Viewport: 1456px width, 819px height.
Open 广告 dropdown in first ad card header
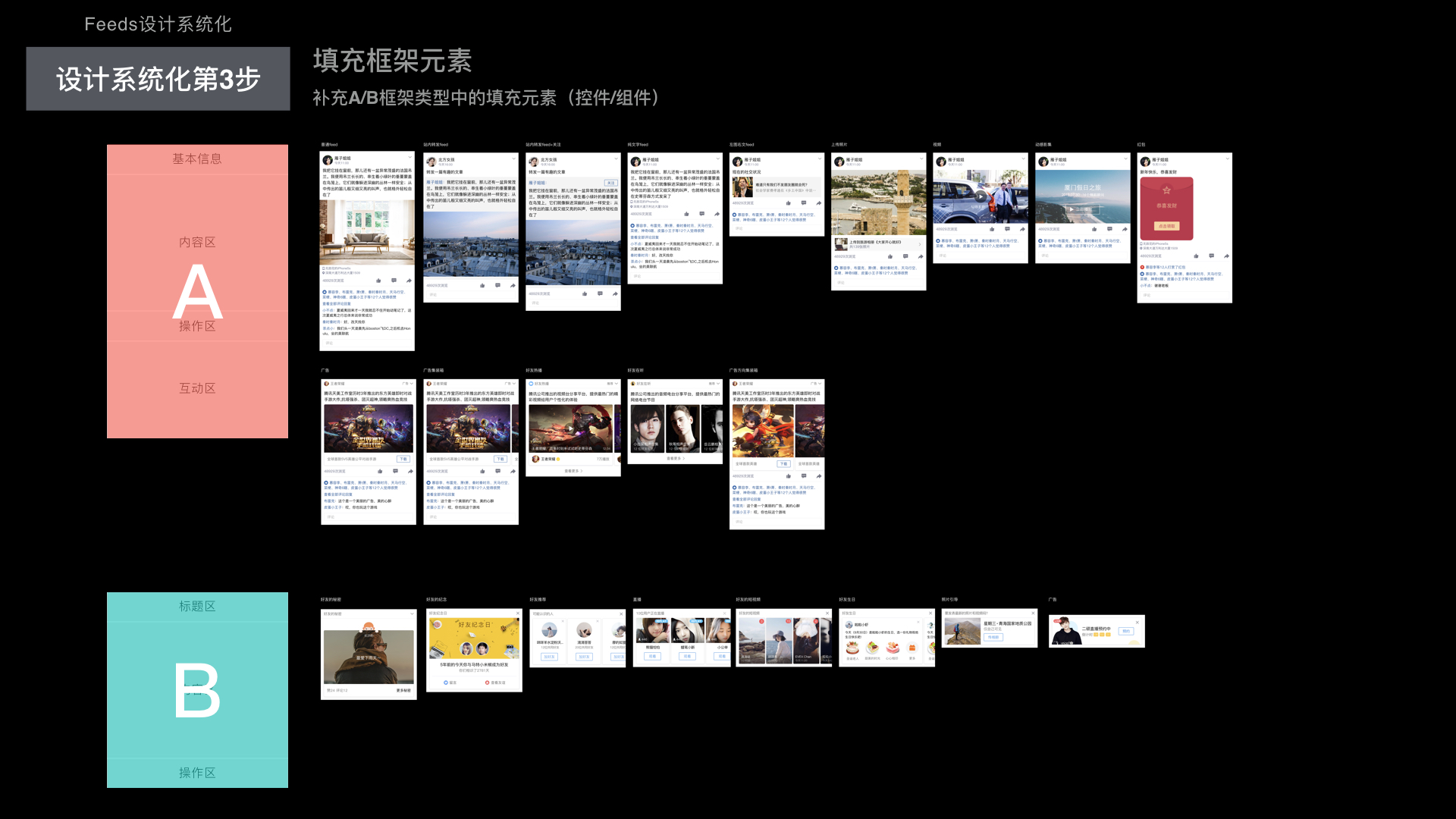[x=407, y=384]
